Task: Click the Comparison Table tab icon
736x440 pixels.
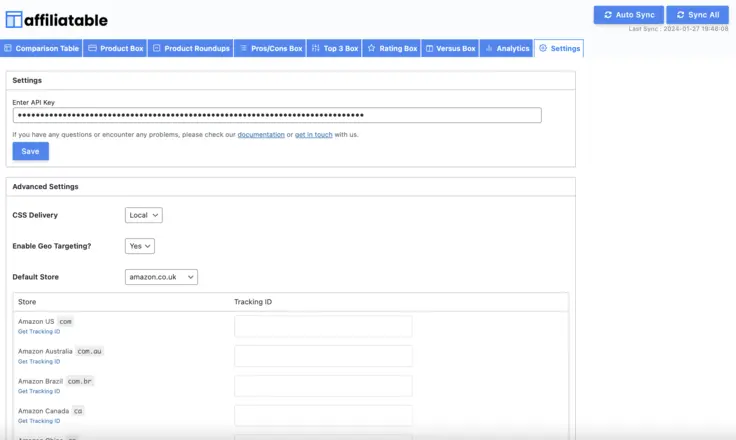Action: point(8,48)
